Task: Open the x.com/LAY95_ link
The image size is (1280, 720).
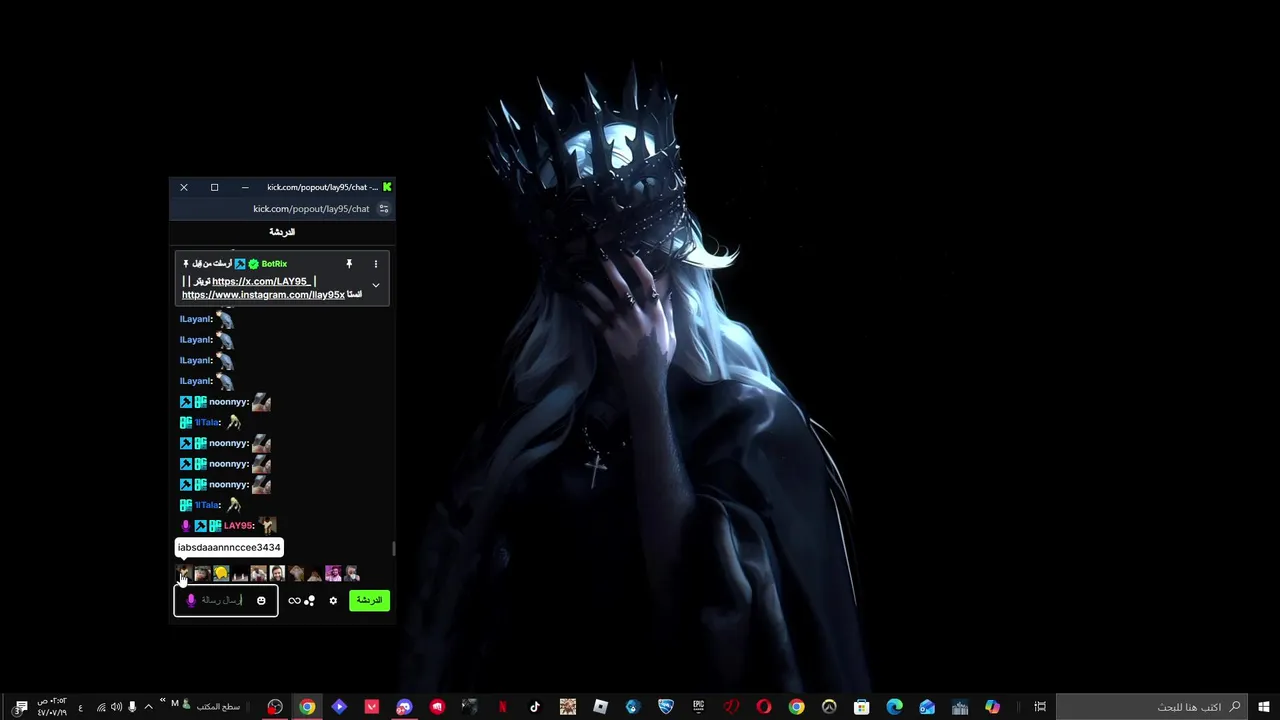Action: pyautogui.click(x=261, y=281)
